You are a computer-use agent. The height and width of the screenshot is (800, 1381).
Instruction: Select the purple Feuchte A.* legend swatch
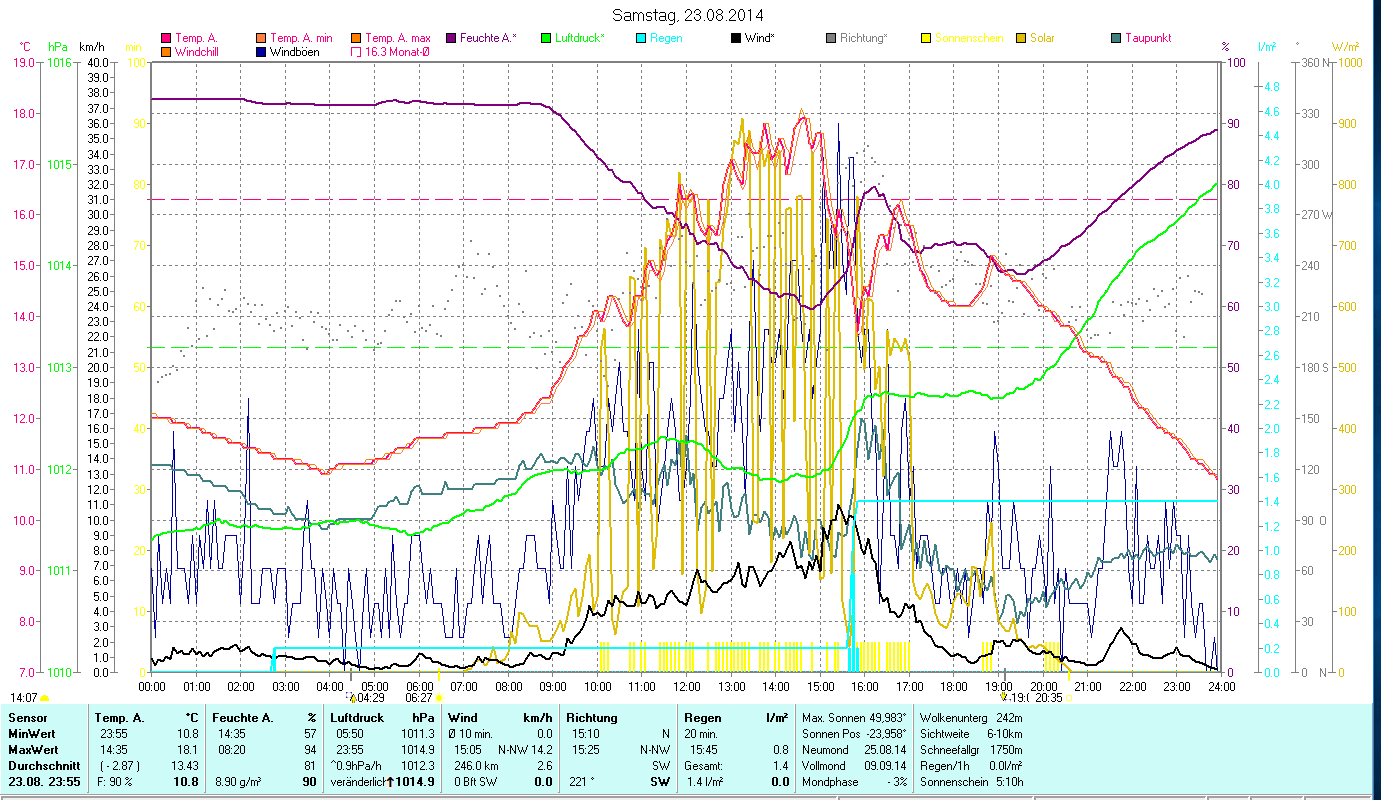click(x=451, y=38)
